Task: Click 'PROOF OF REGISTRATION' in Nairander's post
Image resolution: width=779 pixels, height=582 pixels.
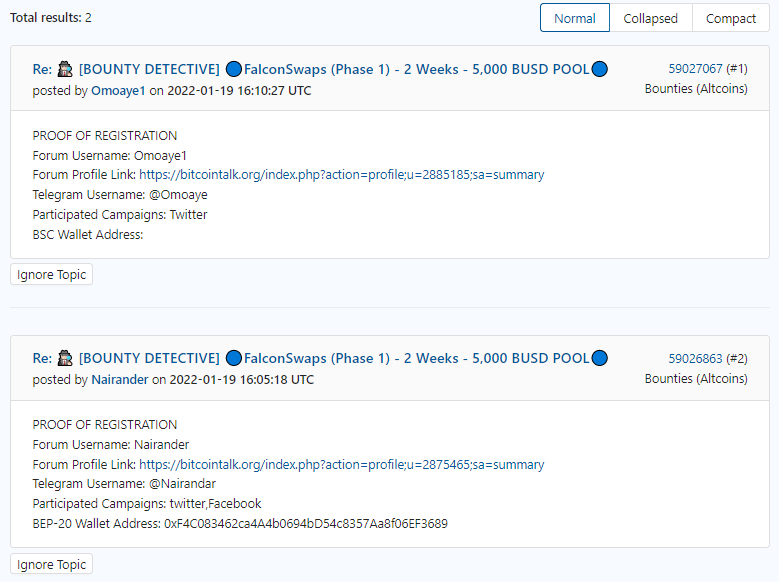Action: click(x=105, y=425)
